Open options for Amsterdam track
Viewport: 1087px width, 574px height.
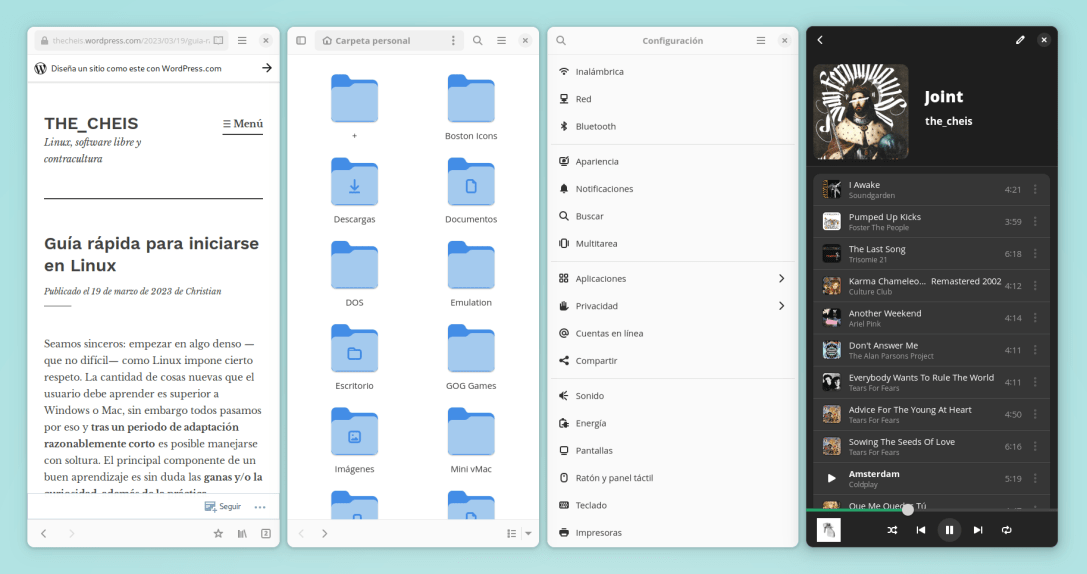1035,478
